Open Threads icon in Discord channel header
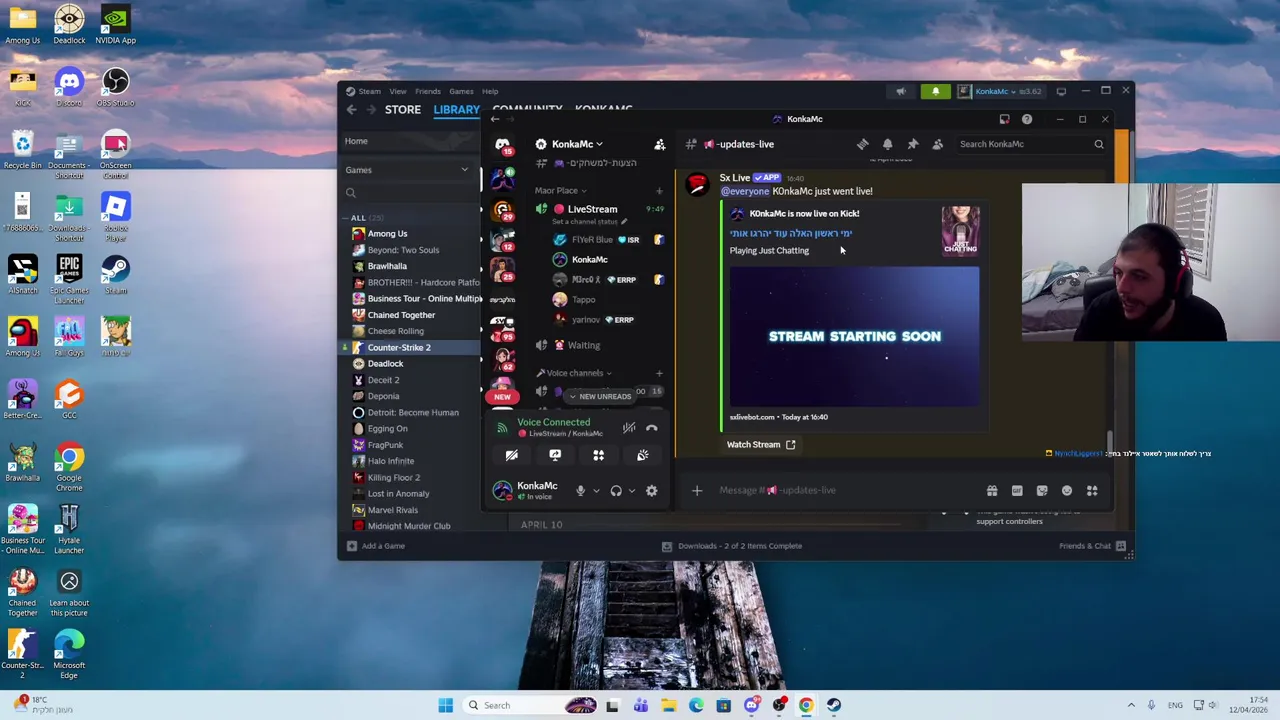Screen dimensions: 1280x720 pyautogui.click(x=862, y=144)
